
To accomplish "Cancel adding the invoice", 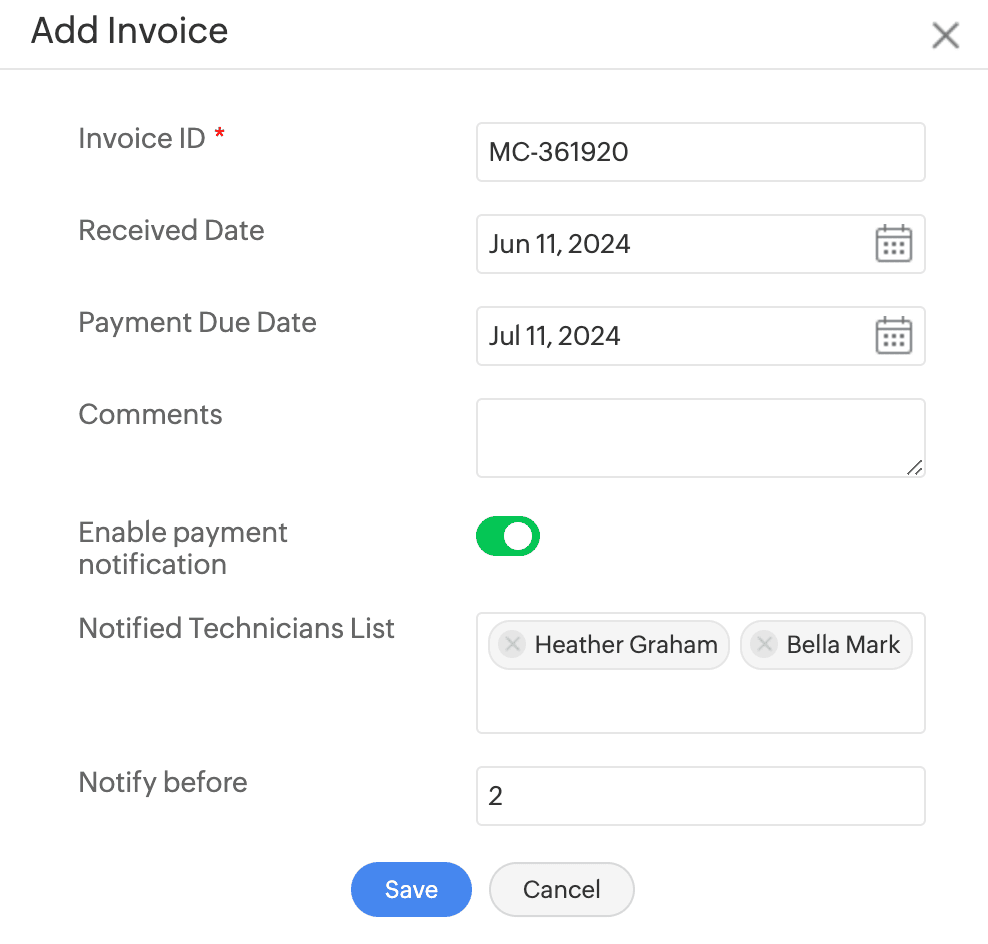I will (x=561, y=889).
